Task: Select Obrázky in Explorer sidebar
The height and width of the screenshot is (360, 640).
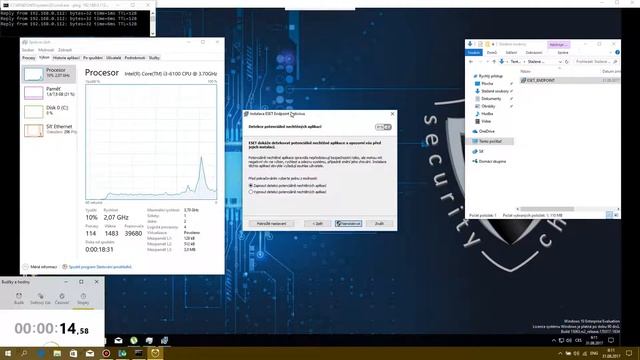Action: pos(485,106)
